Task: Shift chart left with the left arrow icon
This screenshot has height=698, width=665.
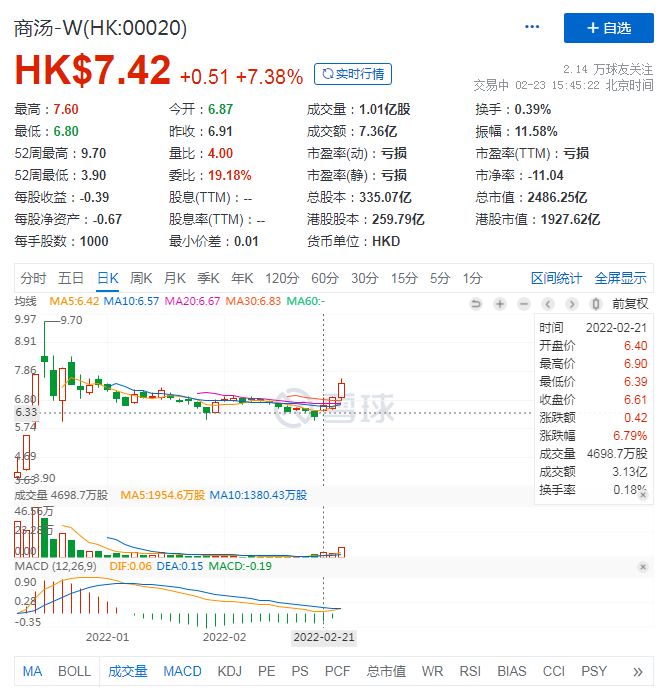Action: click(548, 303)
